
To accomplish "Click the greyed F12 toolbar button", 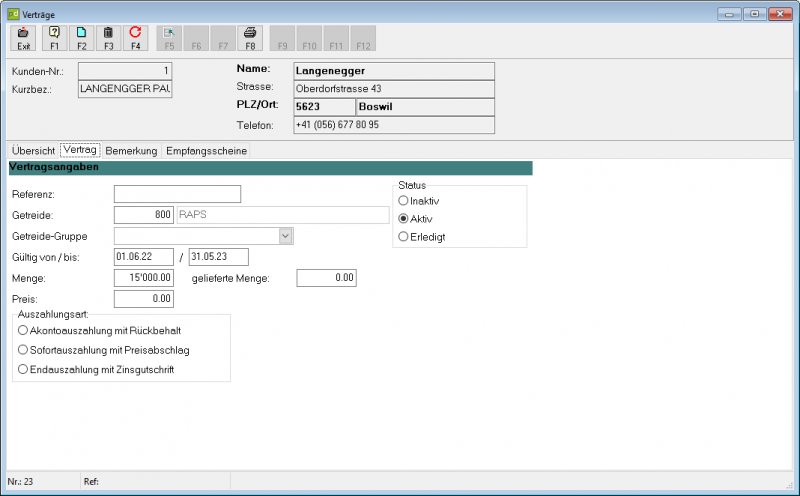I will pyautogui.click(x=363, y=38).
